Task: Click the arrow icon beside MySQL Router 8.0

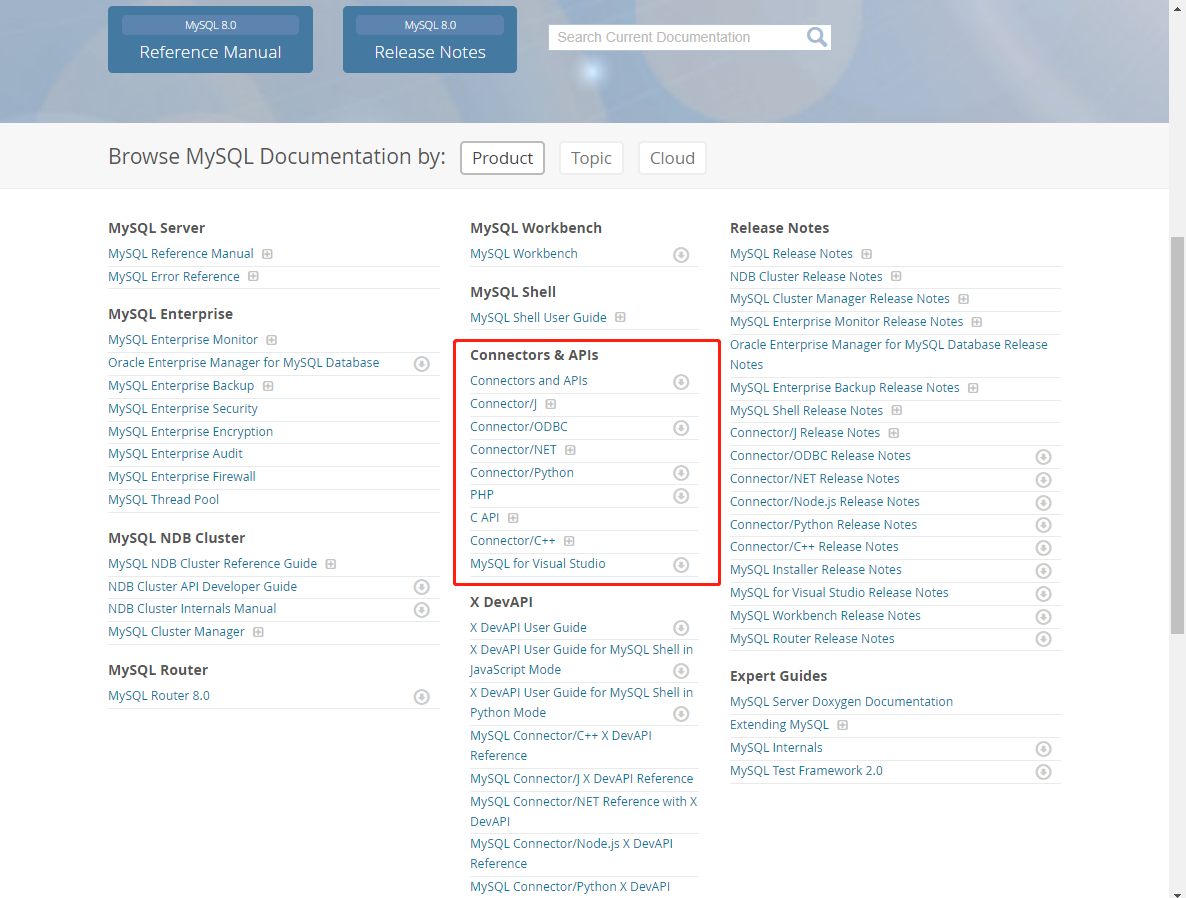Action: 421,696
